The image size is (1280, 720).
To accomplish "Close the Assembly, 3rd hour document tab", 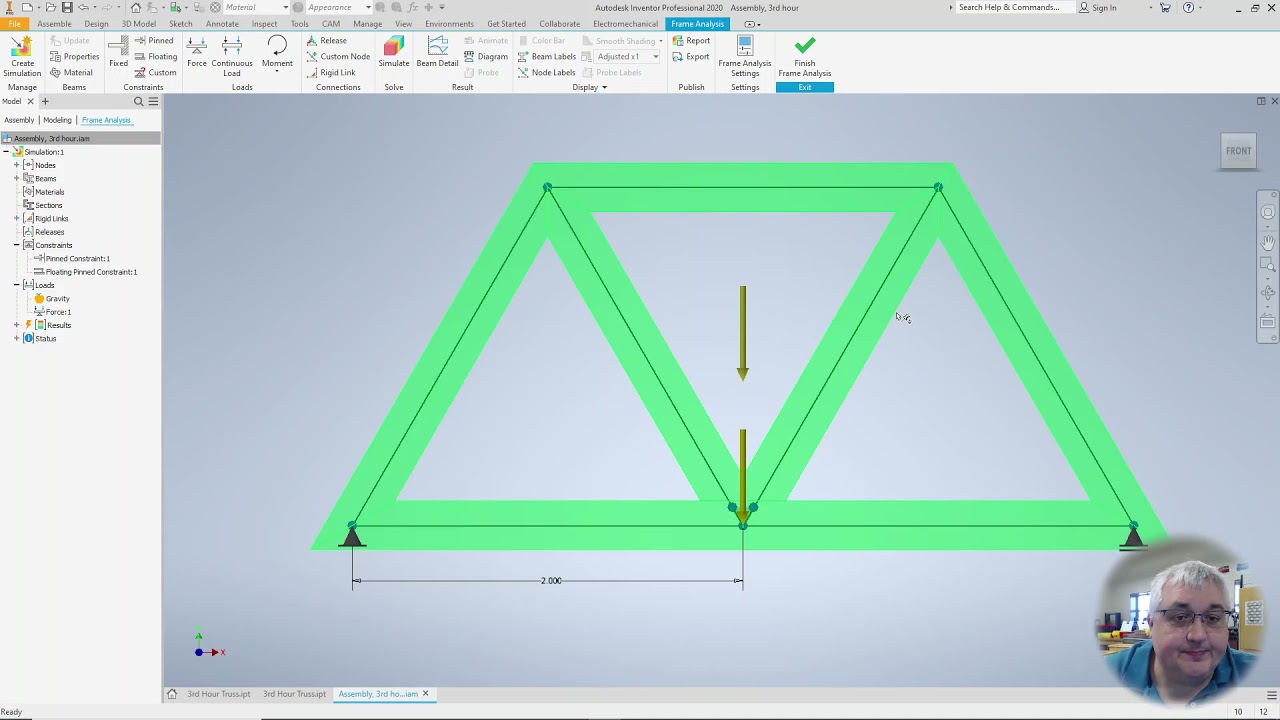I will coord(425,694).
